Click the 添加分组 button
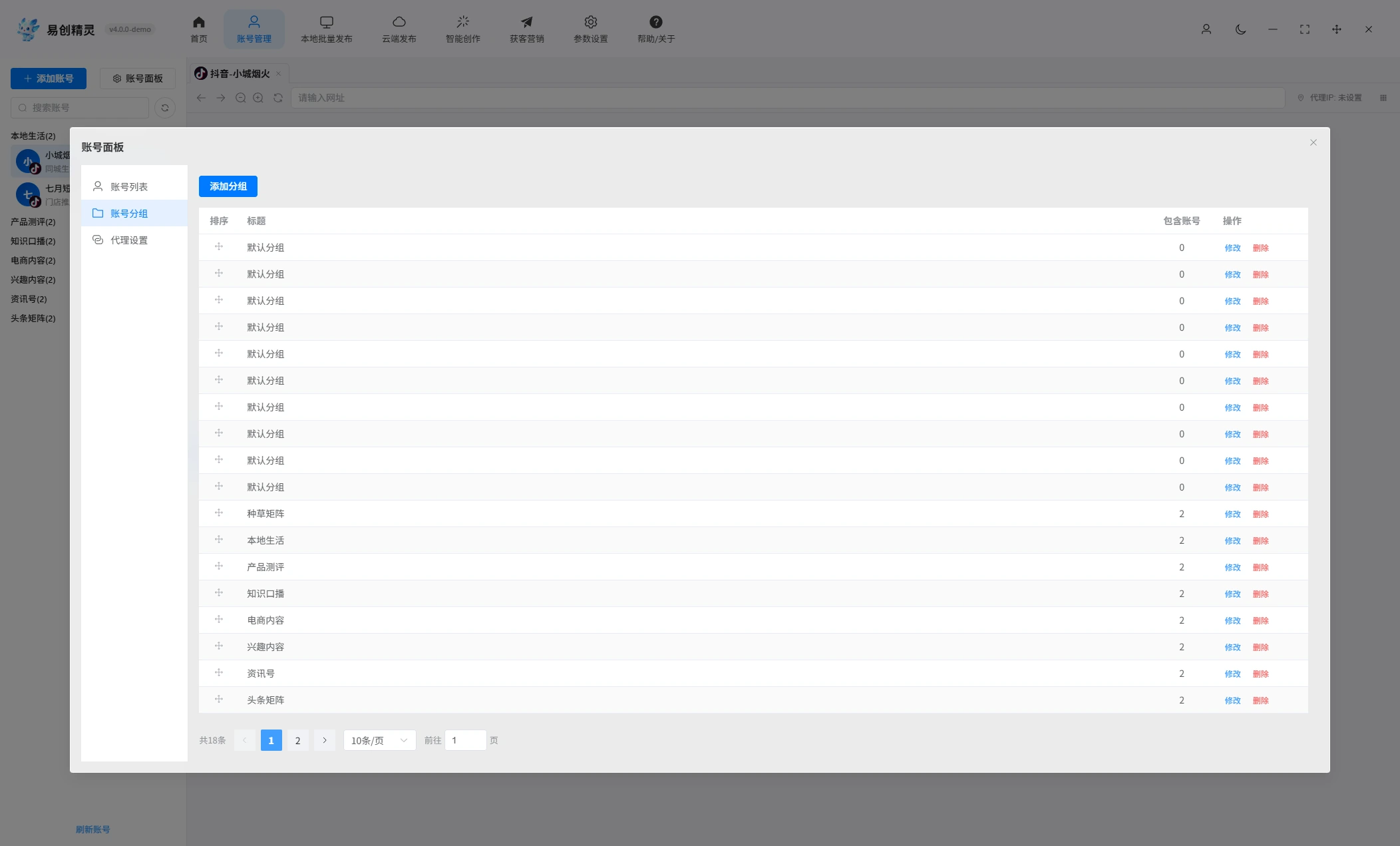The image size is (1400, 846). point(228,186)
